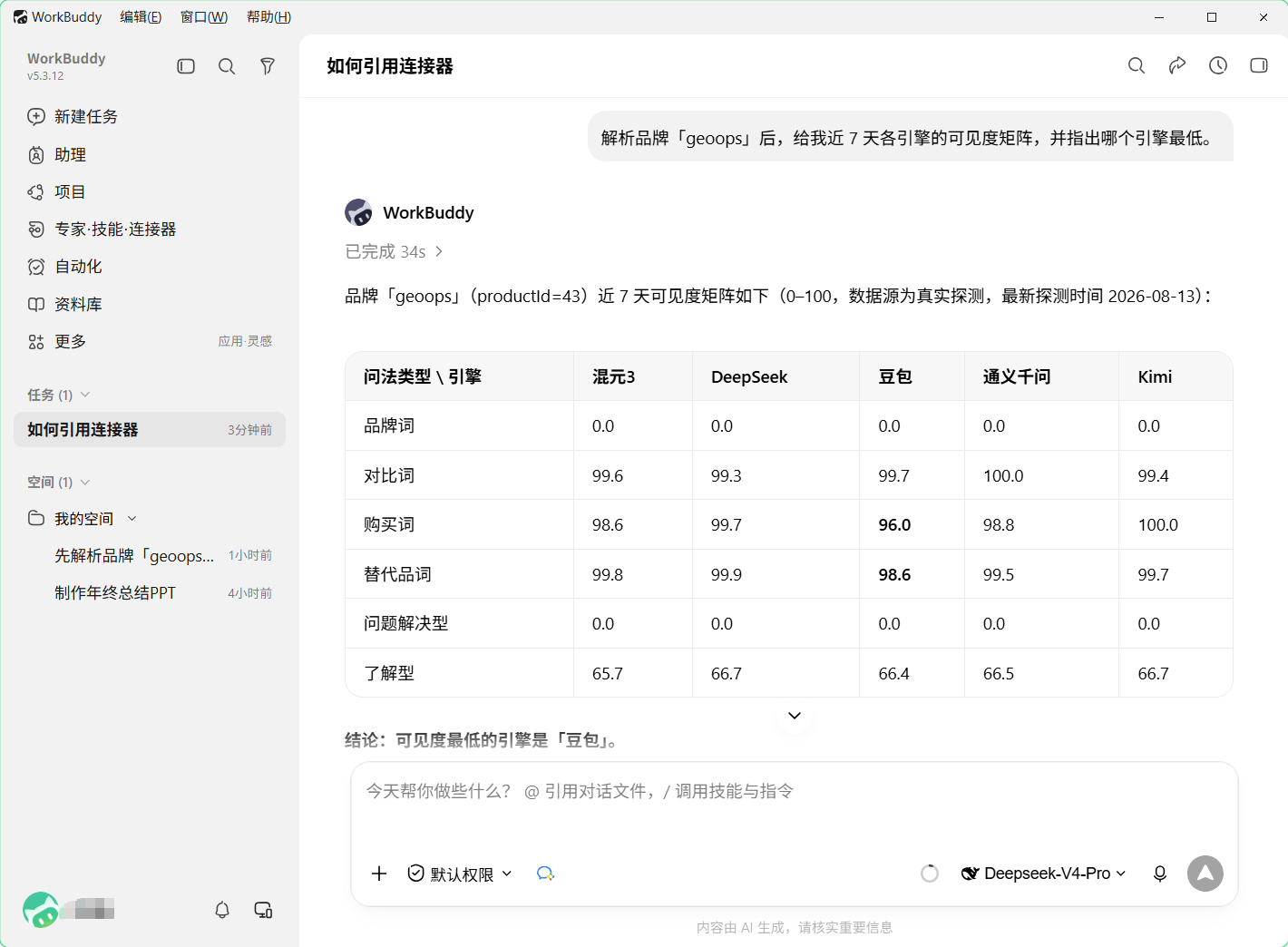The height and width of the screenshot is (947, 1288).
Task: Collapse the 任务 (1) section
Action: 85,395
